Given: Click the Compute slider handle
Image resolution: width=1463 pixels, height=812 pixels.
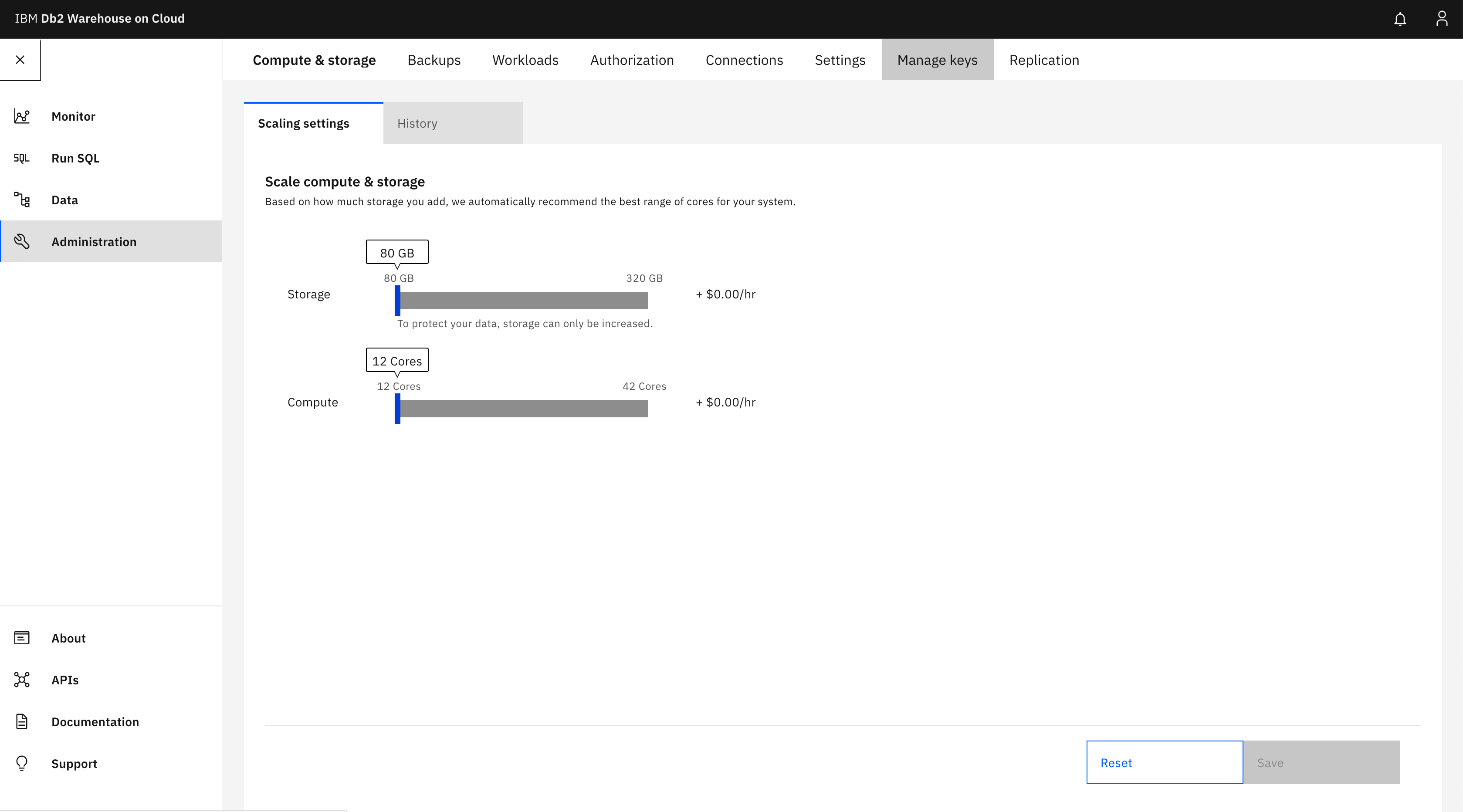Looking at the screenshot, I should click(x=397, y=408).
